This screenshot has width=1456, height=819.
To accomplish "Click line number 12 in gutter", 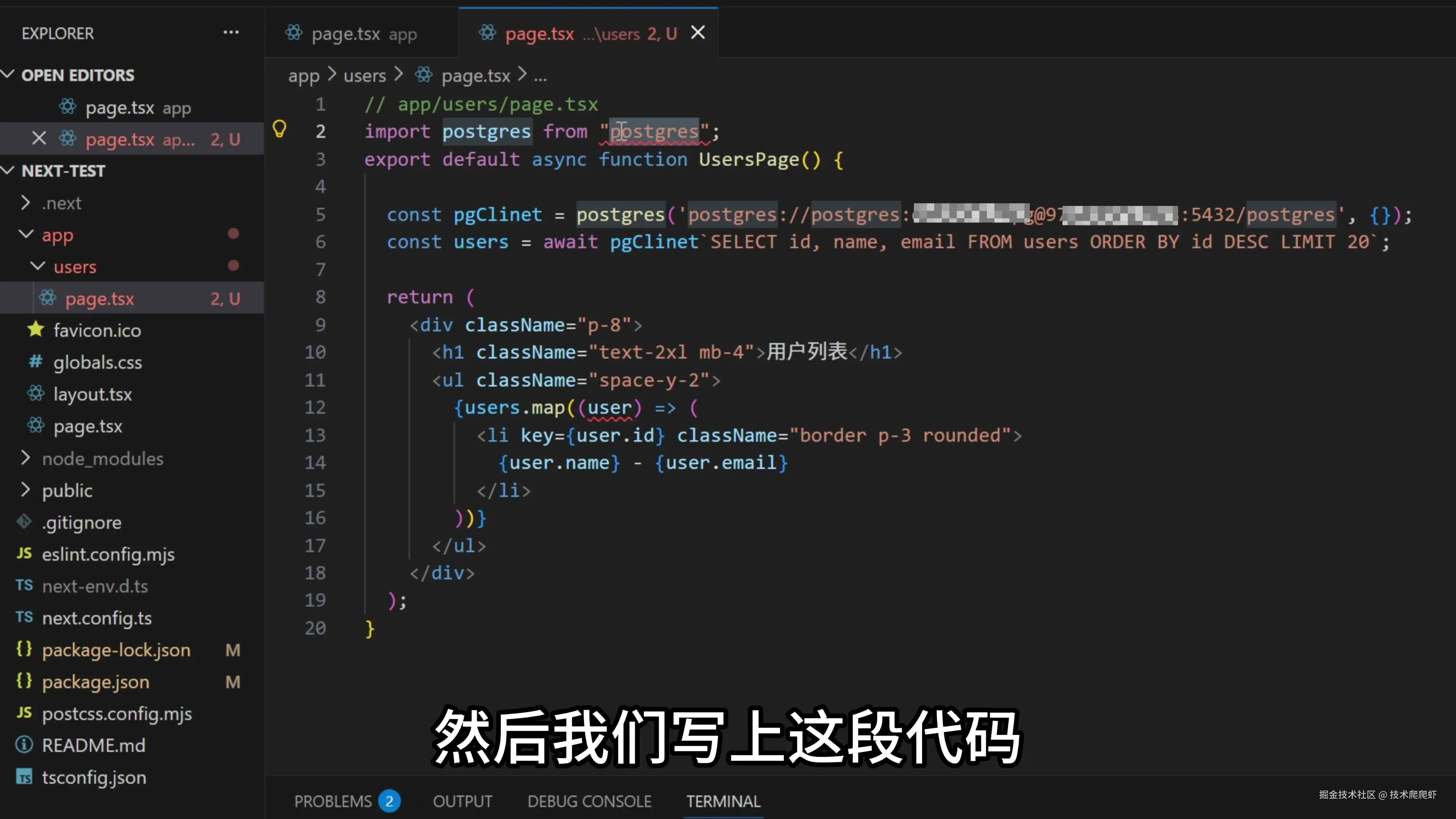I will pos(315,408).
